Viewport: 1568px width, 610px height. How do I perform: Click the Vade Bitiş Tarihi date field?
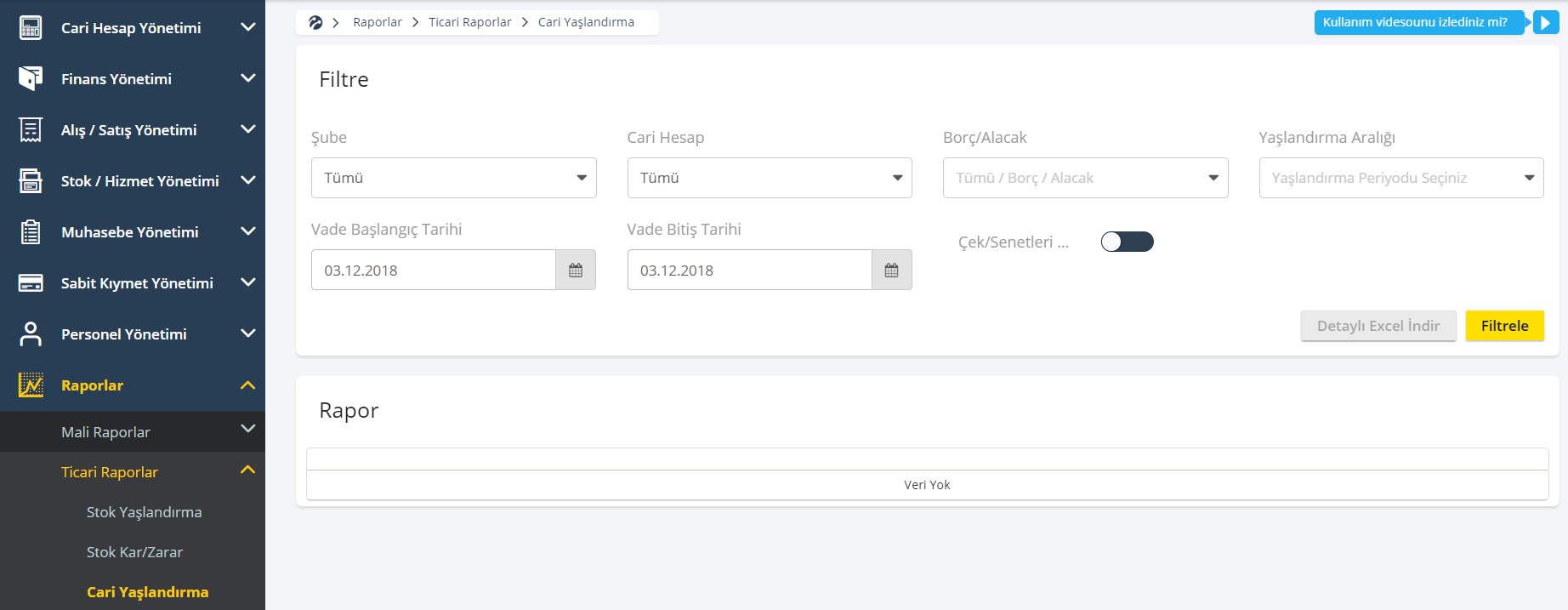point(750,270)
